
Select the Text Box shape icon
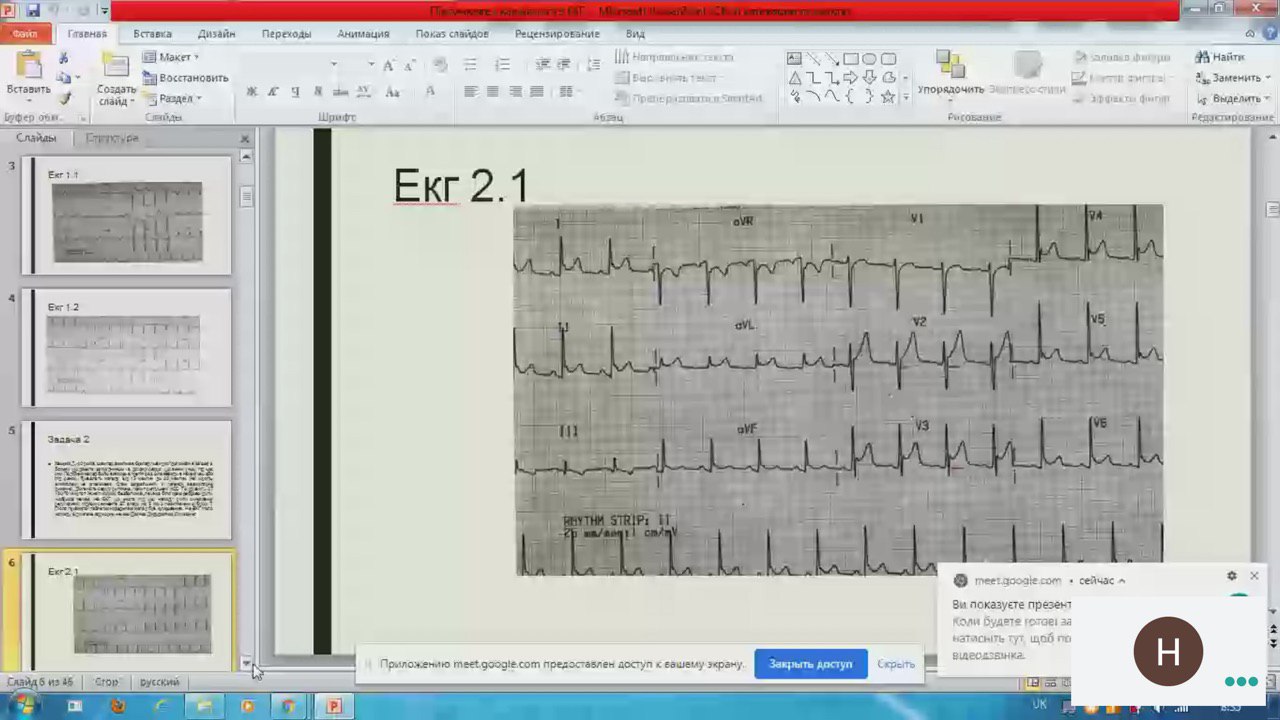794,59
